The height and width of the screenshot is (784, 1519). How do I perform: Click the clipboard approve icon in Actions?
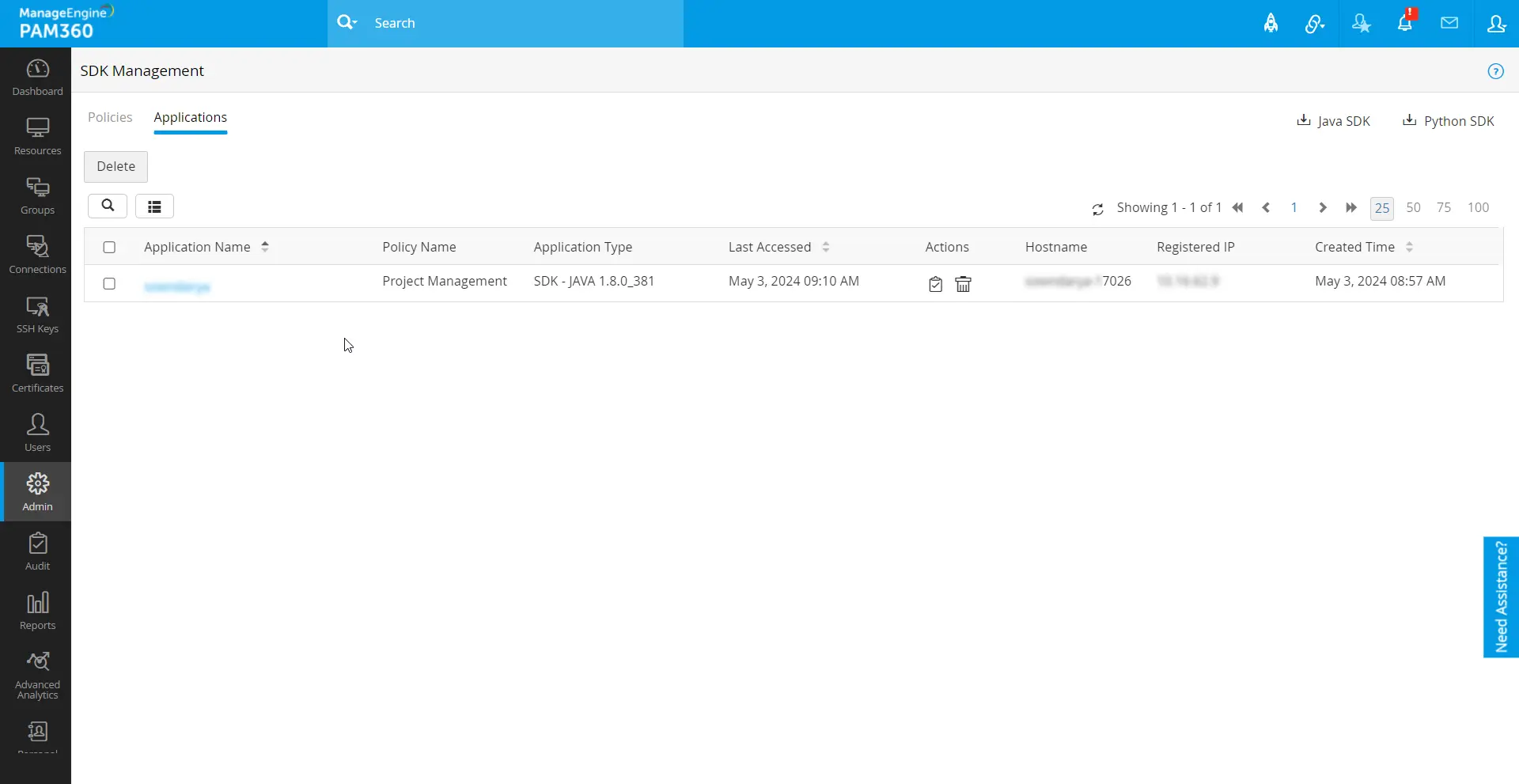click(x=935, y=284)
